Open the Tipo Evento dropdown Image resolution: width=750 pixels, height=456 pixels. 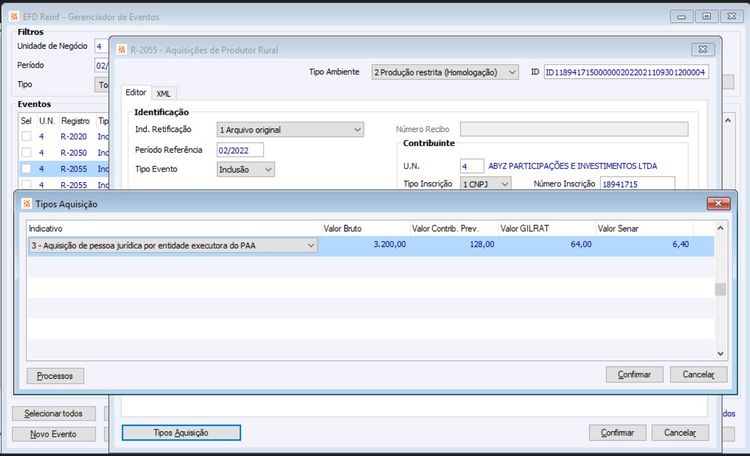(x=268, y=169)
